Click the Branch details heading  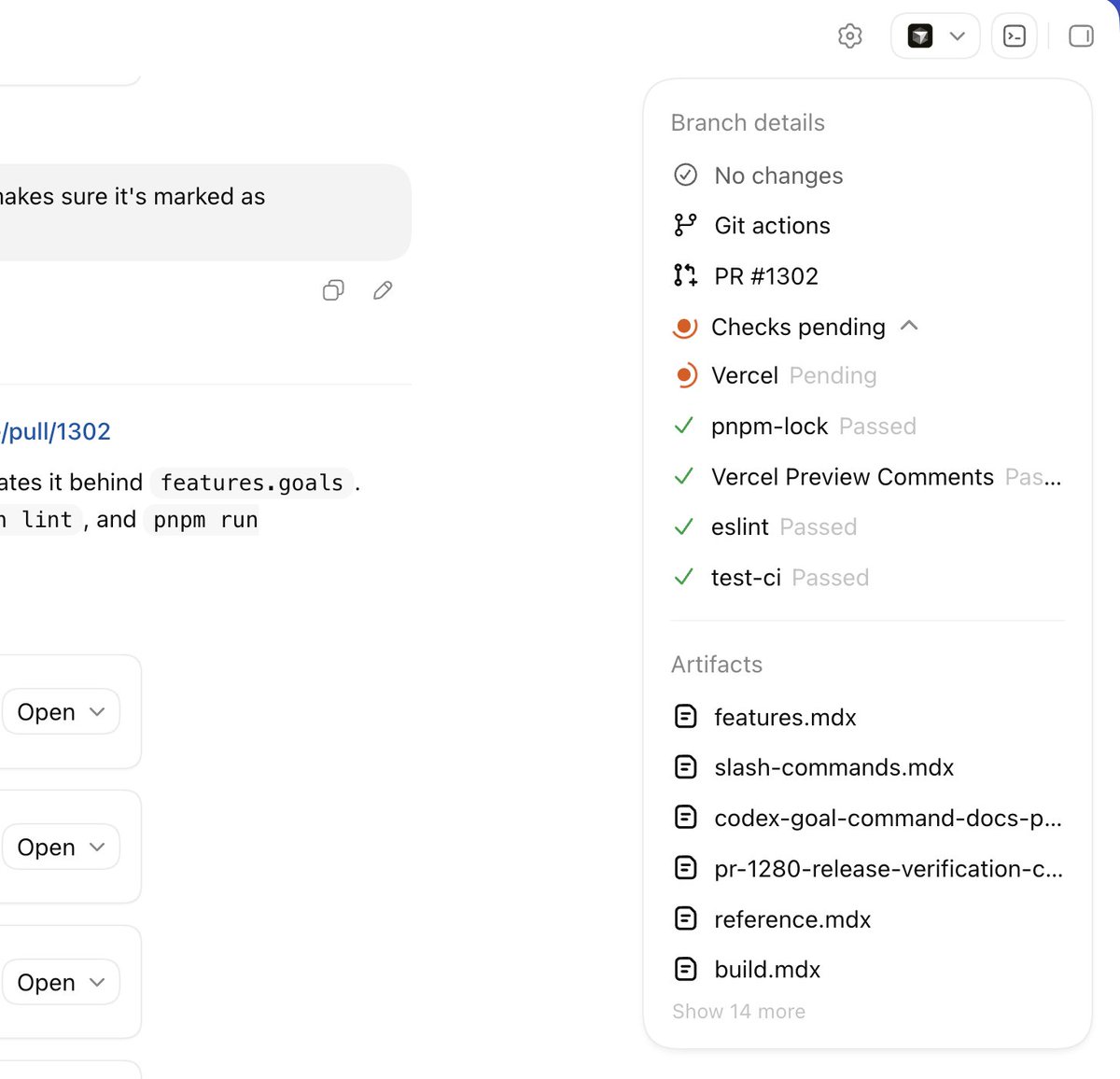(748, 122)
